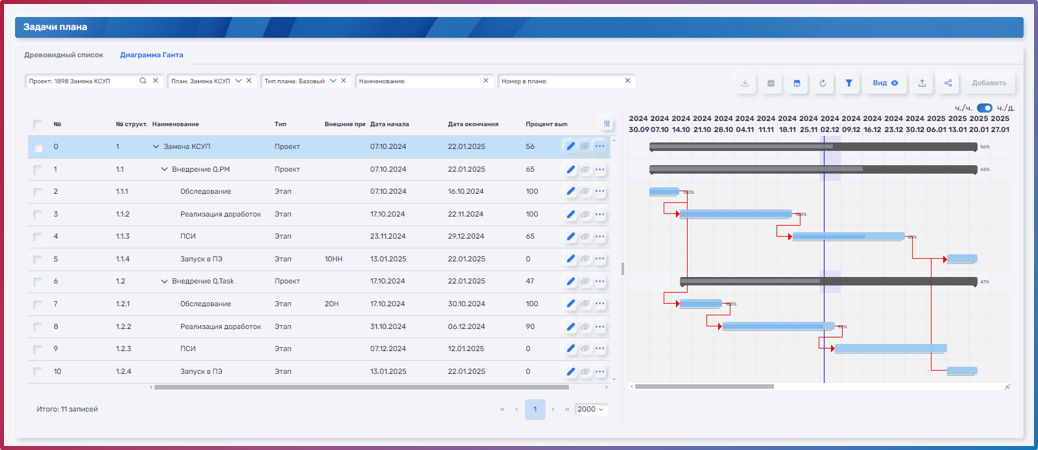Open the three-dot menu for row 1.2.2
The height and width of the screenshot is (450, 1038).
600,327
